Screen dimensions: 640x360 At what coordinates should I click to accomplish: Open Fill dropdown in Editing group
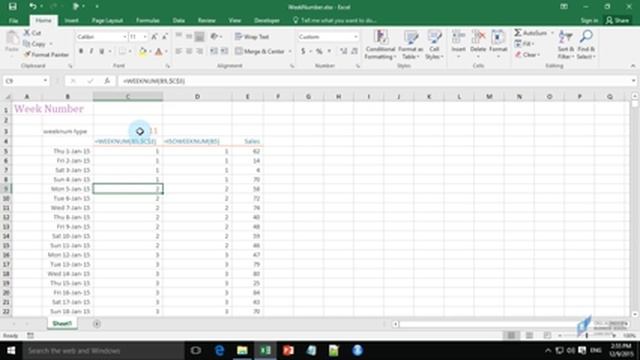[525, 44]
